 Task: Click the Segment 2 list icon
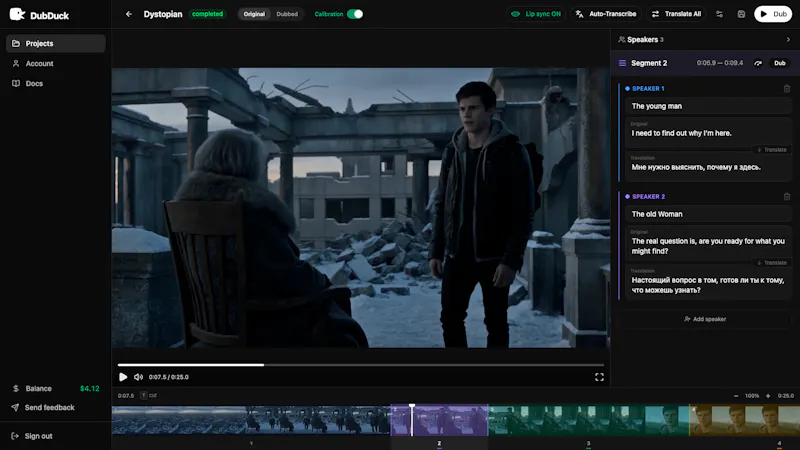(x=622, y=63)
